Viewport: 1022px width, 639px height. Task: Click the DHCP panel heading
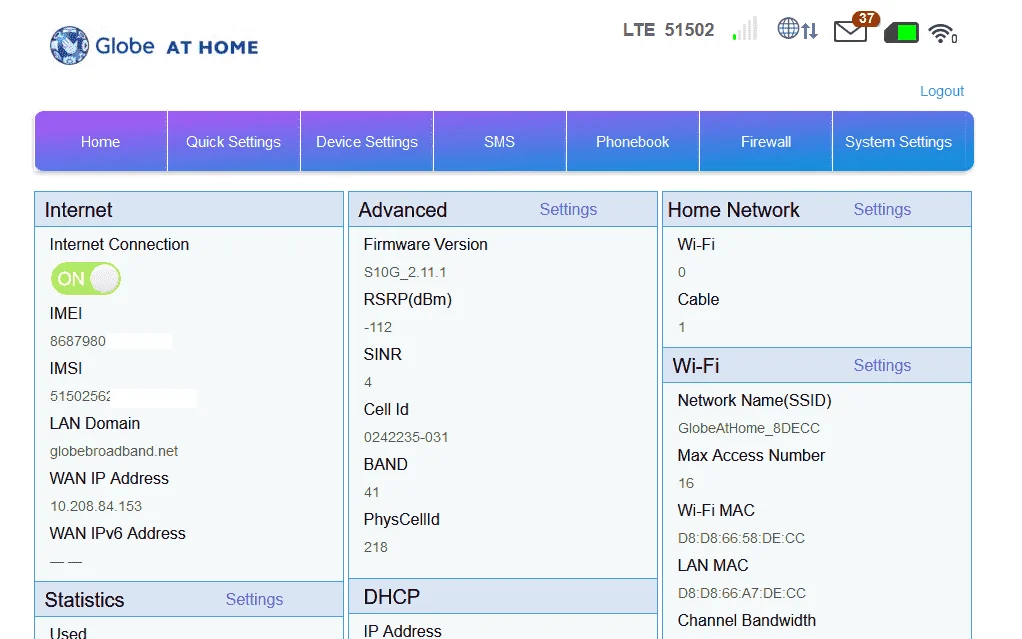pyautogui.click(x=392, y=597)
